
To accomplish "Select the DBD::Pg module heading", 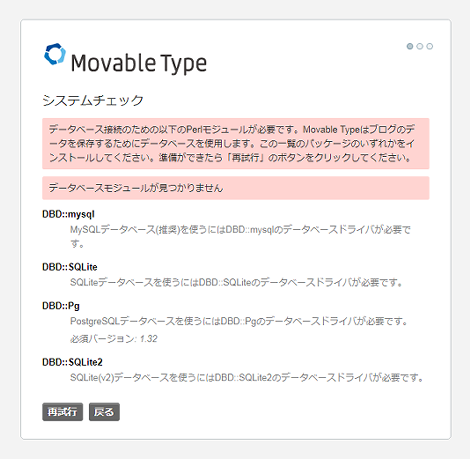I will coord(61,306).
